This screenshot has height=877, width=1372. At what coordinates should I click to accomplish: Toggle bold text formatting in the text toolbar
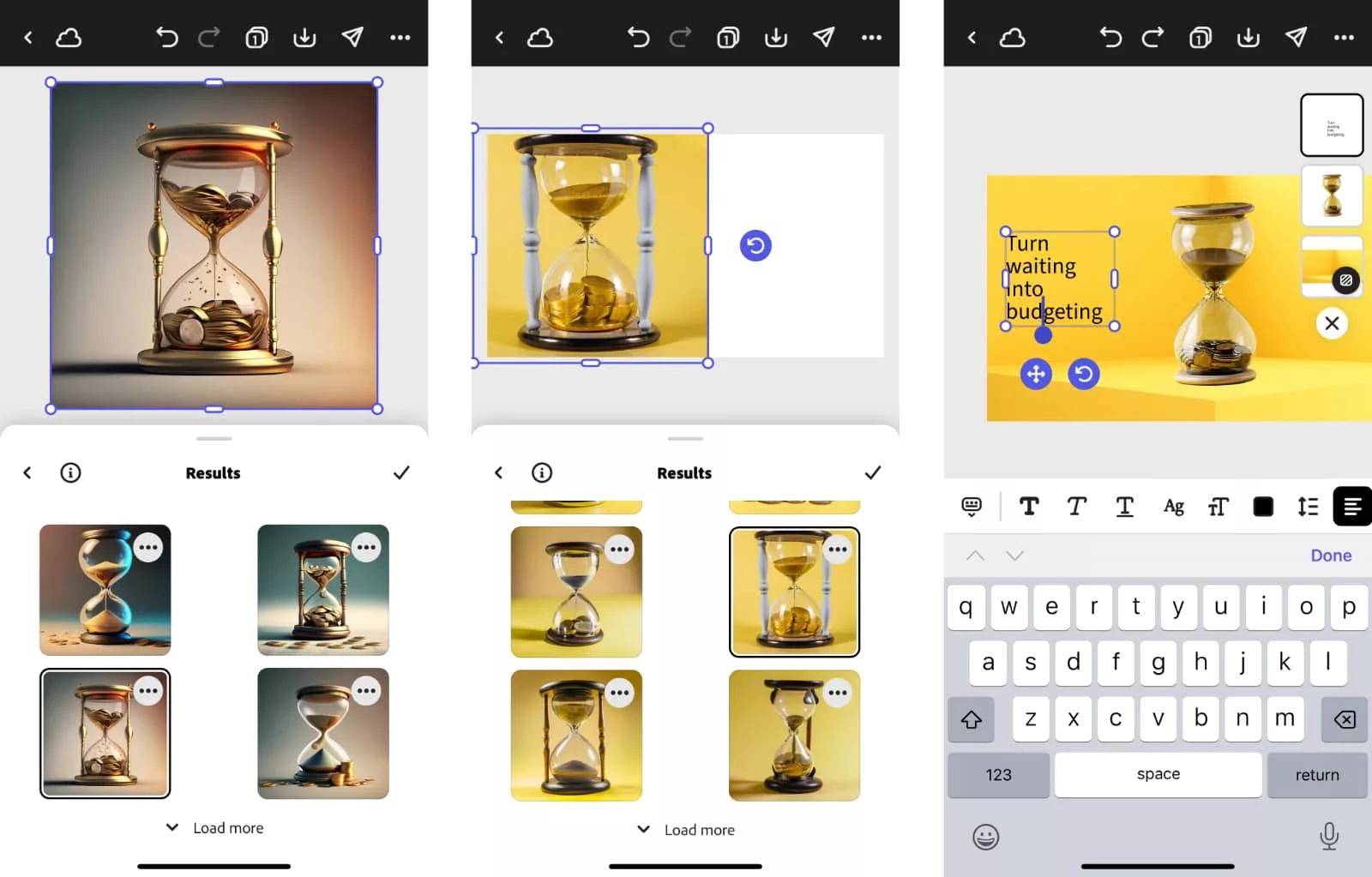click(1029, 507)
